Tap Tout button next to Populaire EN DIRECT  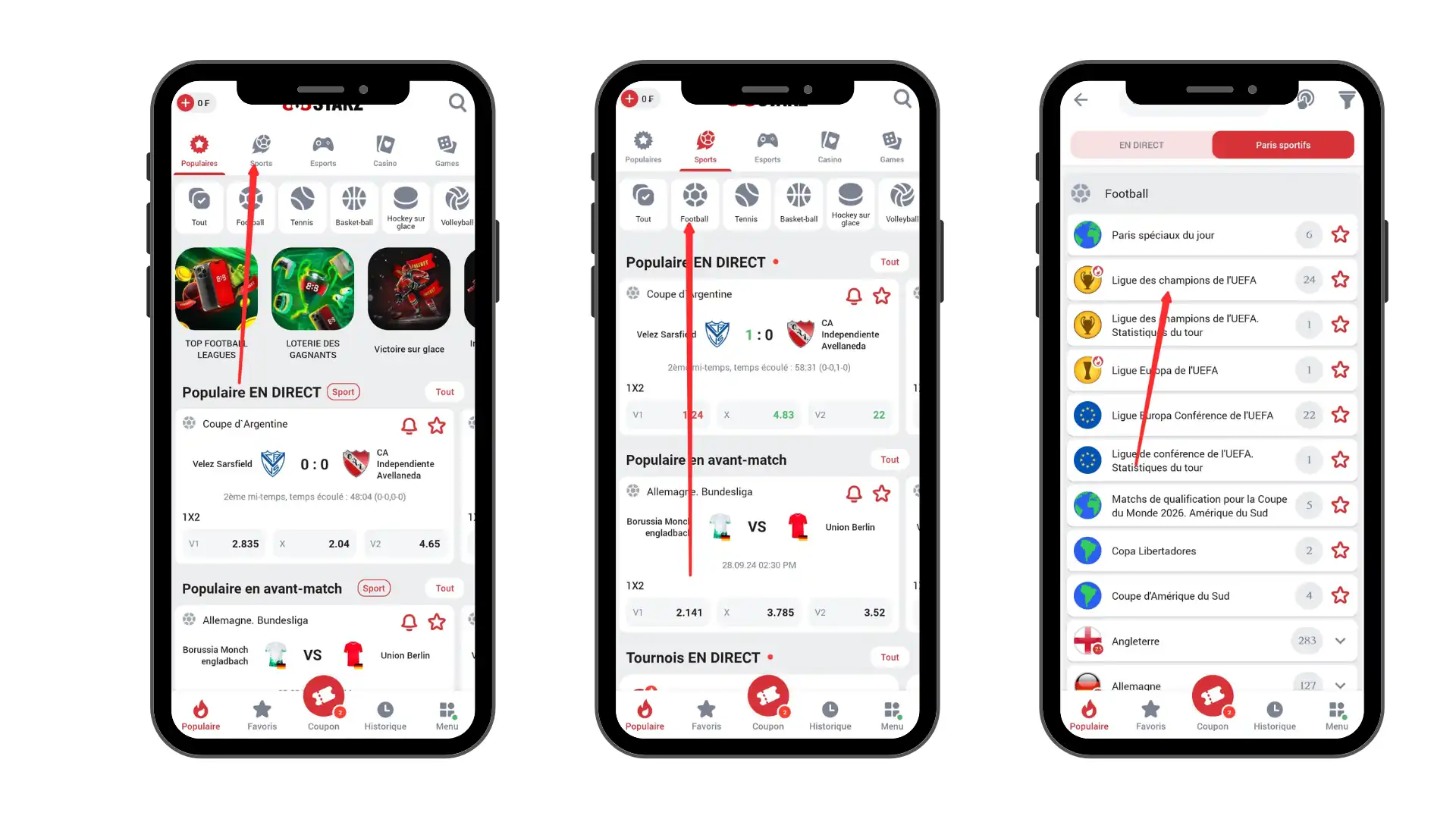(445, 391)
